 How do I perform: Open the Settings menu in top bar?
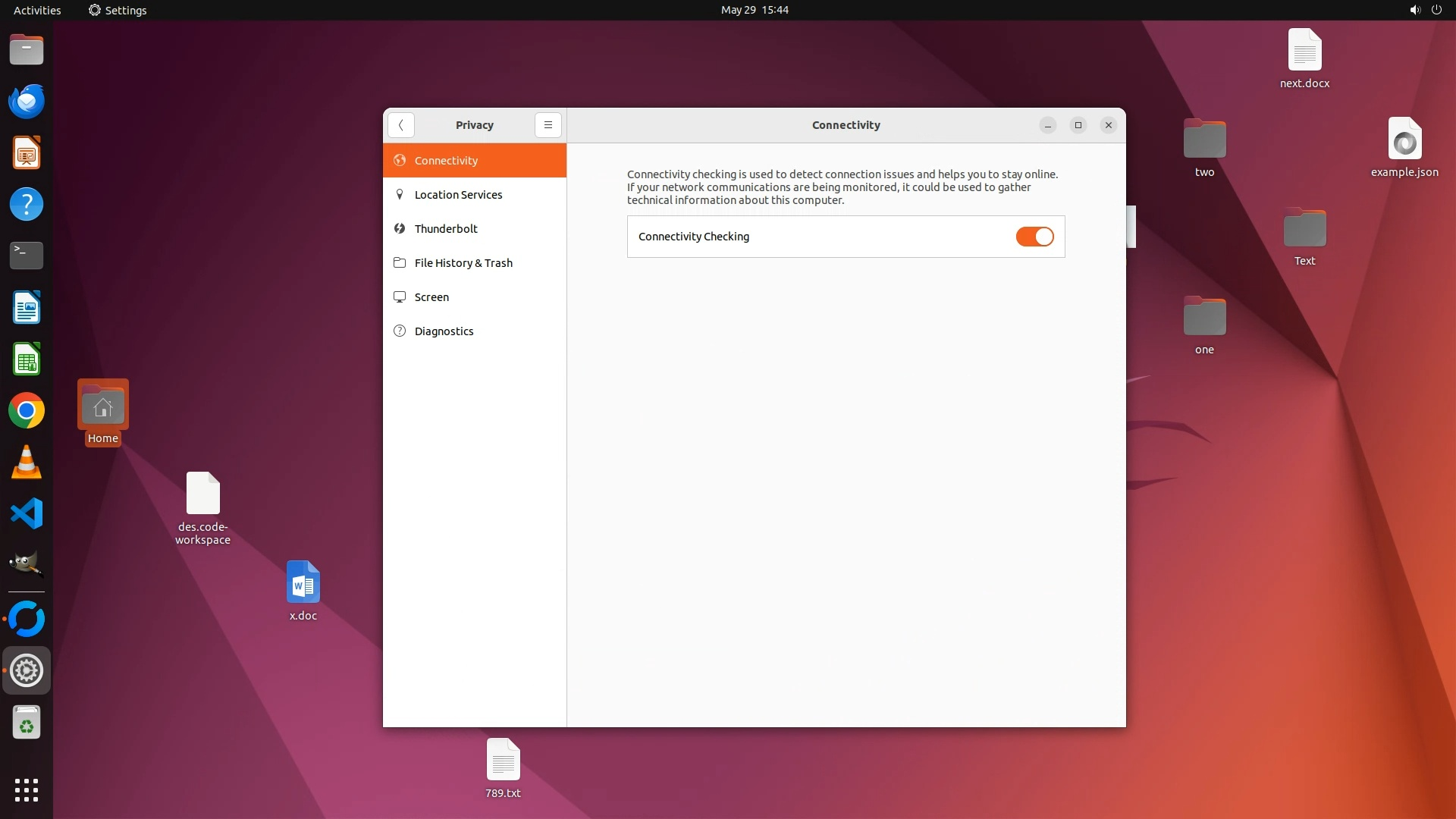tap(118, 10)
